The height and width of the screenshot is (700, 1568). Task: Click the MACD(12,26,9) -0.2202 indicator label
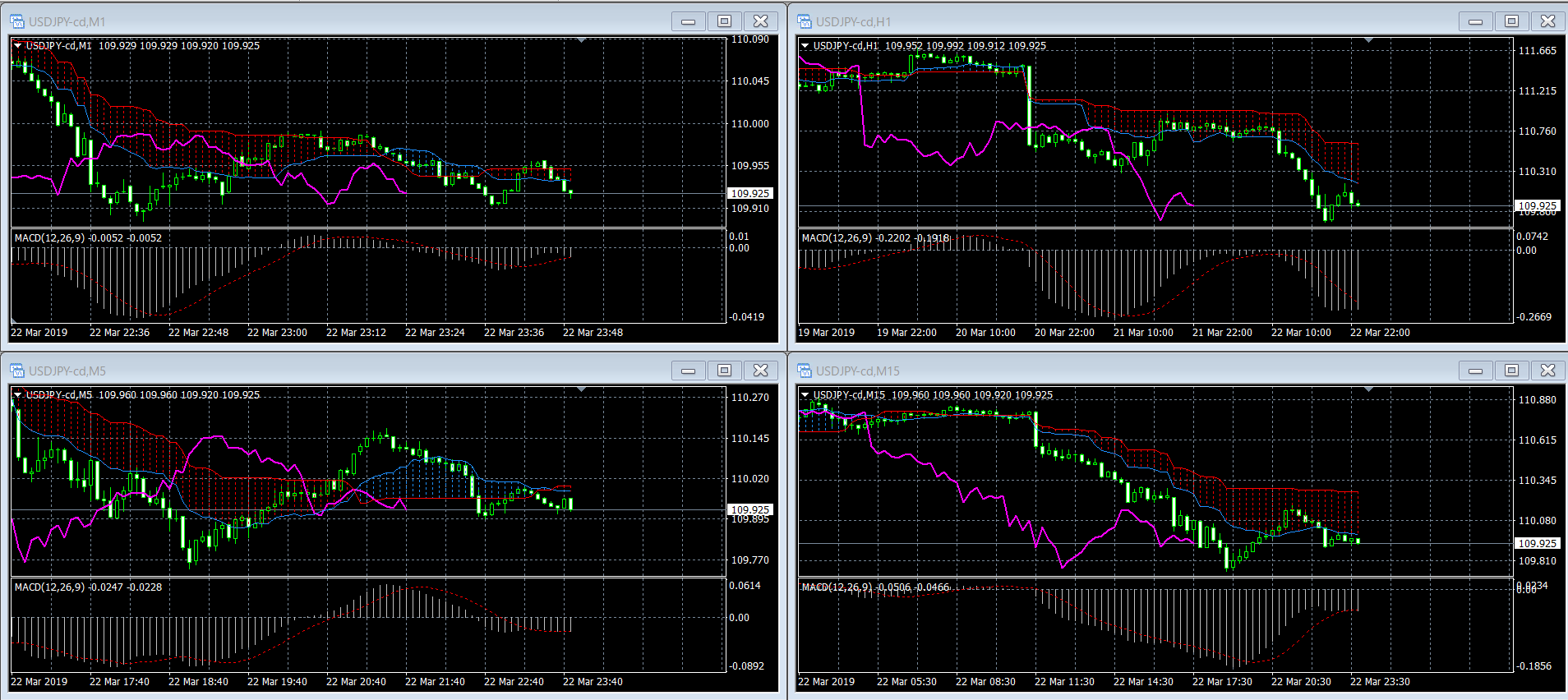point(875,238)
